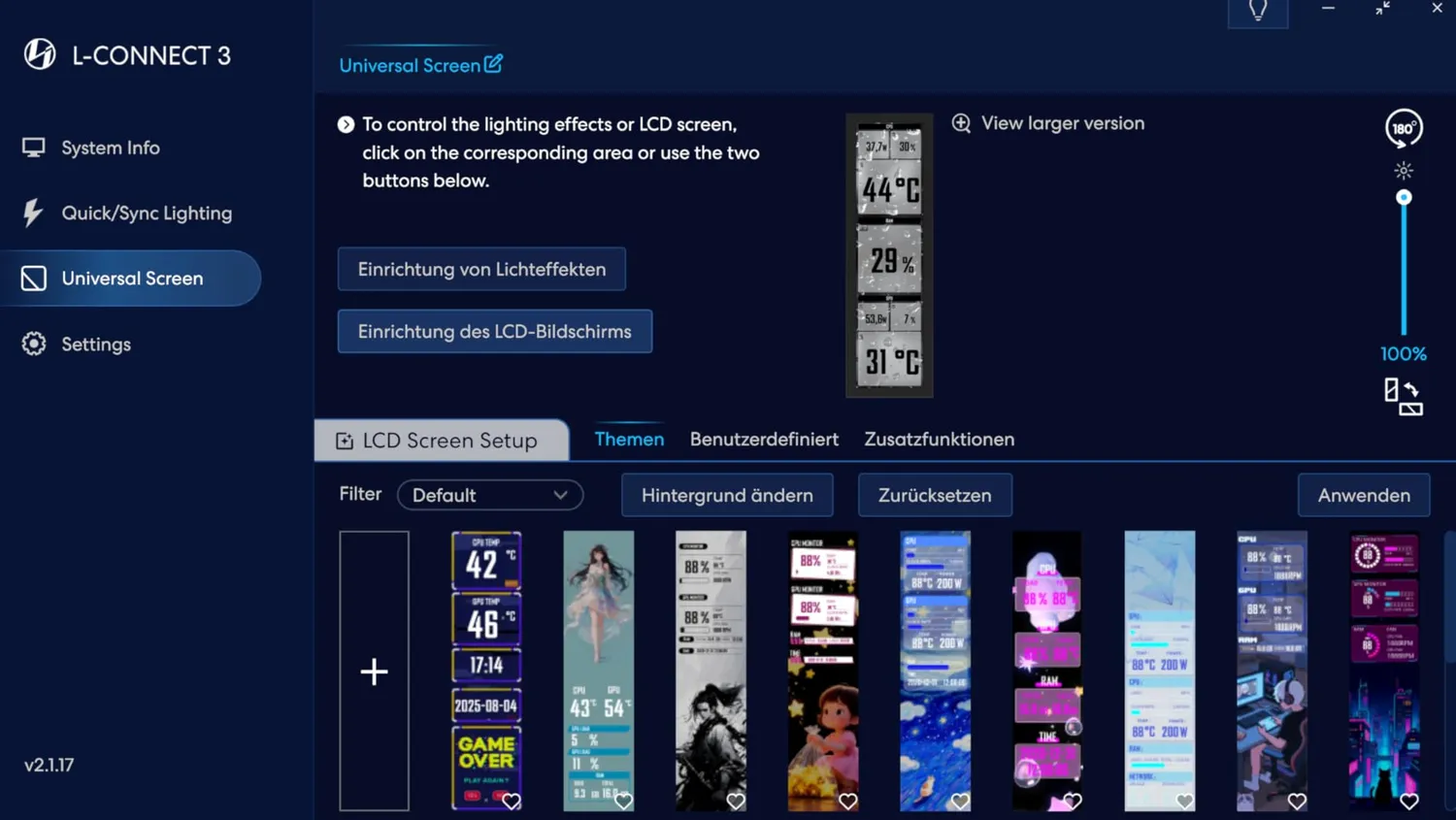Favorite the cartoon child theme heart

(848, 801)
